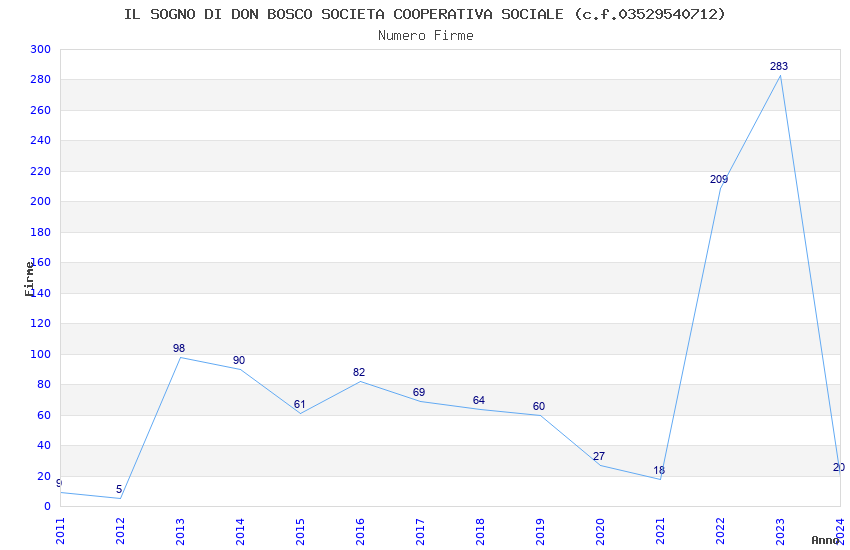Click x-axis year label 2021
This screenshot has width=850, height=550.
[x=660, y=531]
